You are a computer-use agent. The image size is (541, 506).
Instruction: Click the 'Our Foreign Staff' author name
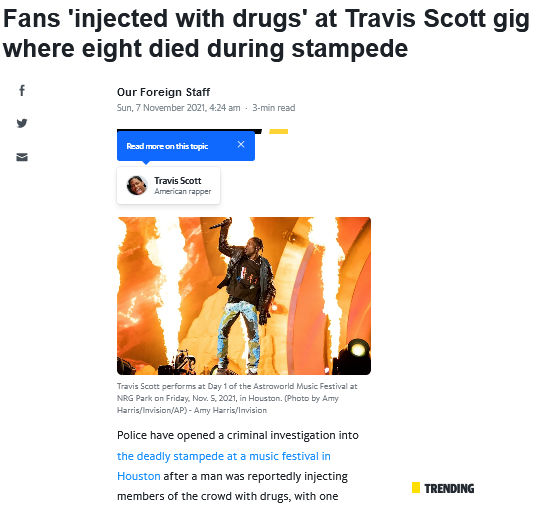coord(163,92)
